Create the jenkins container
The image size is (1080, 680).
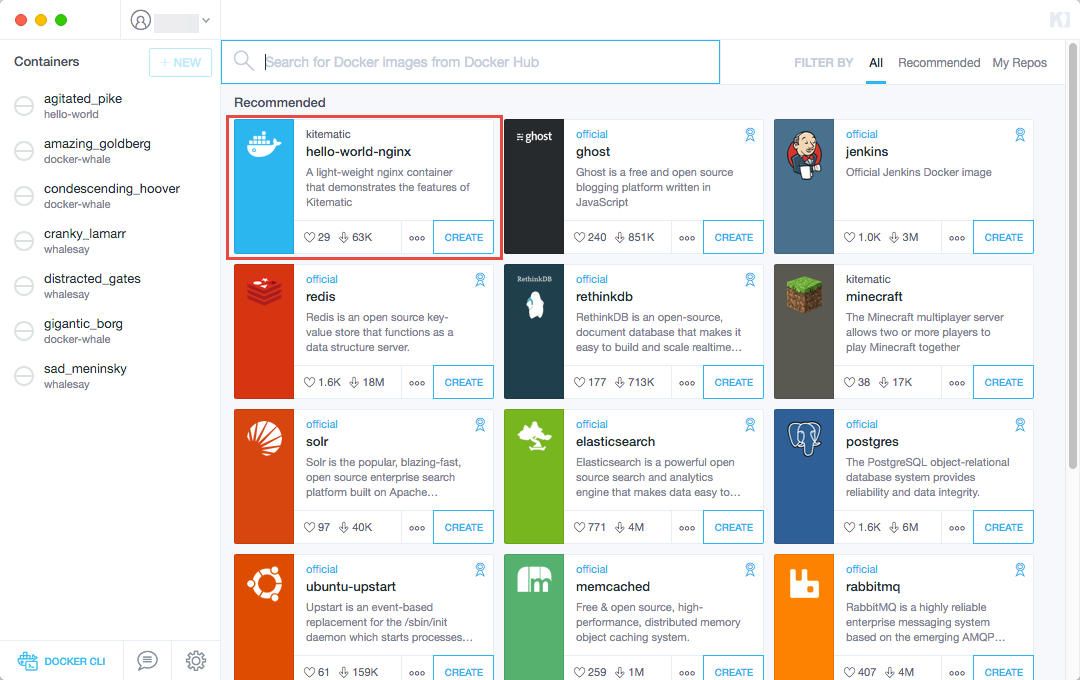[1004, 237]
